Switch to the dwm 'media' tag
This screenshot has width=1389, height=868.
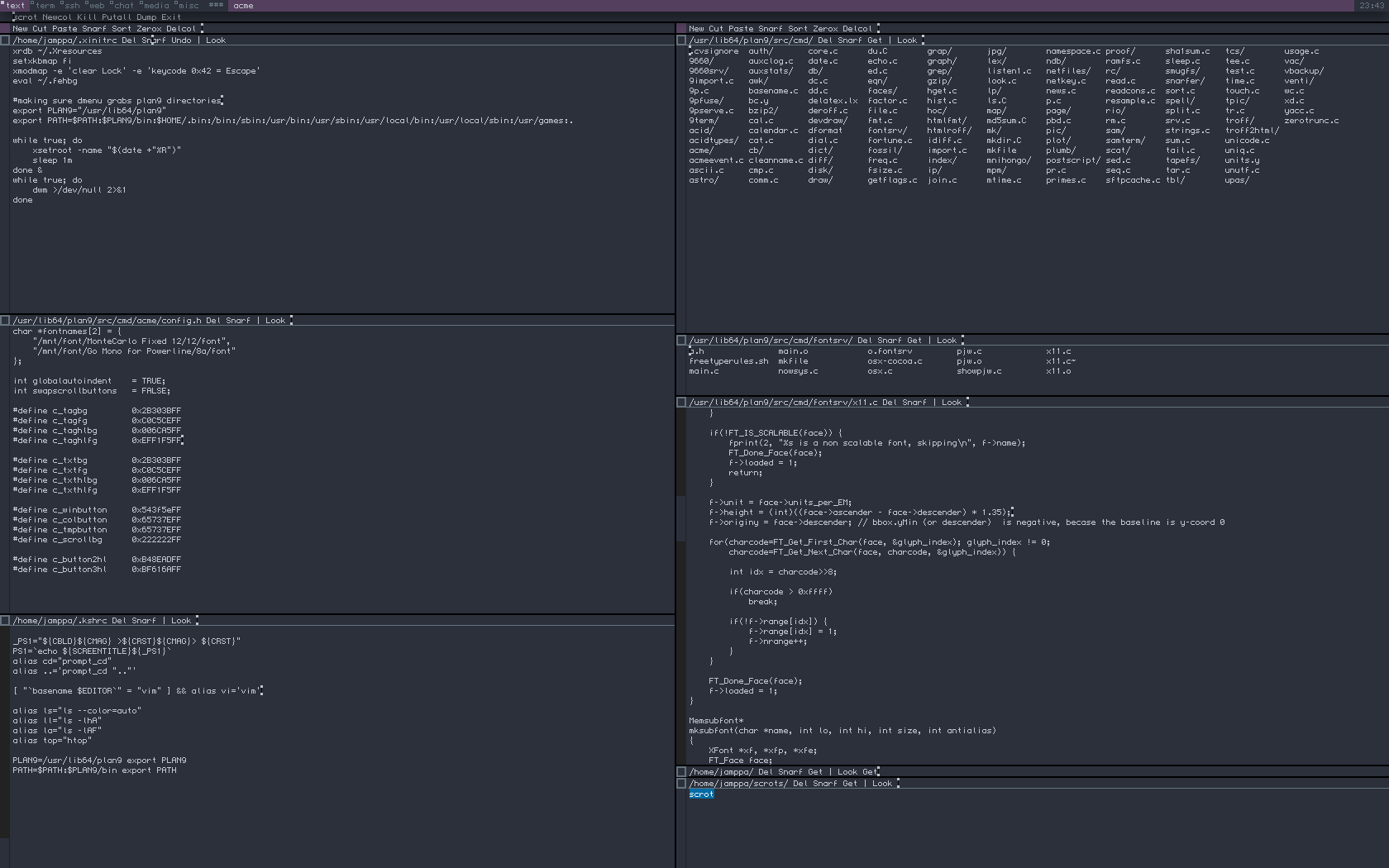point(155,5)
